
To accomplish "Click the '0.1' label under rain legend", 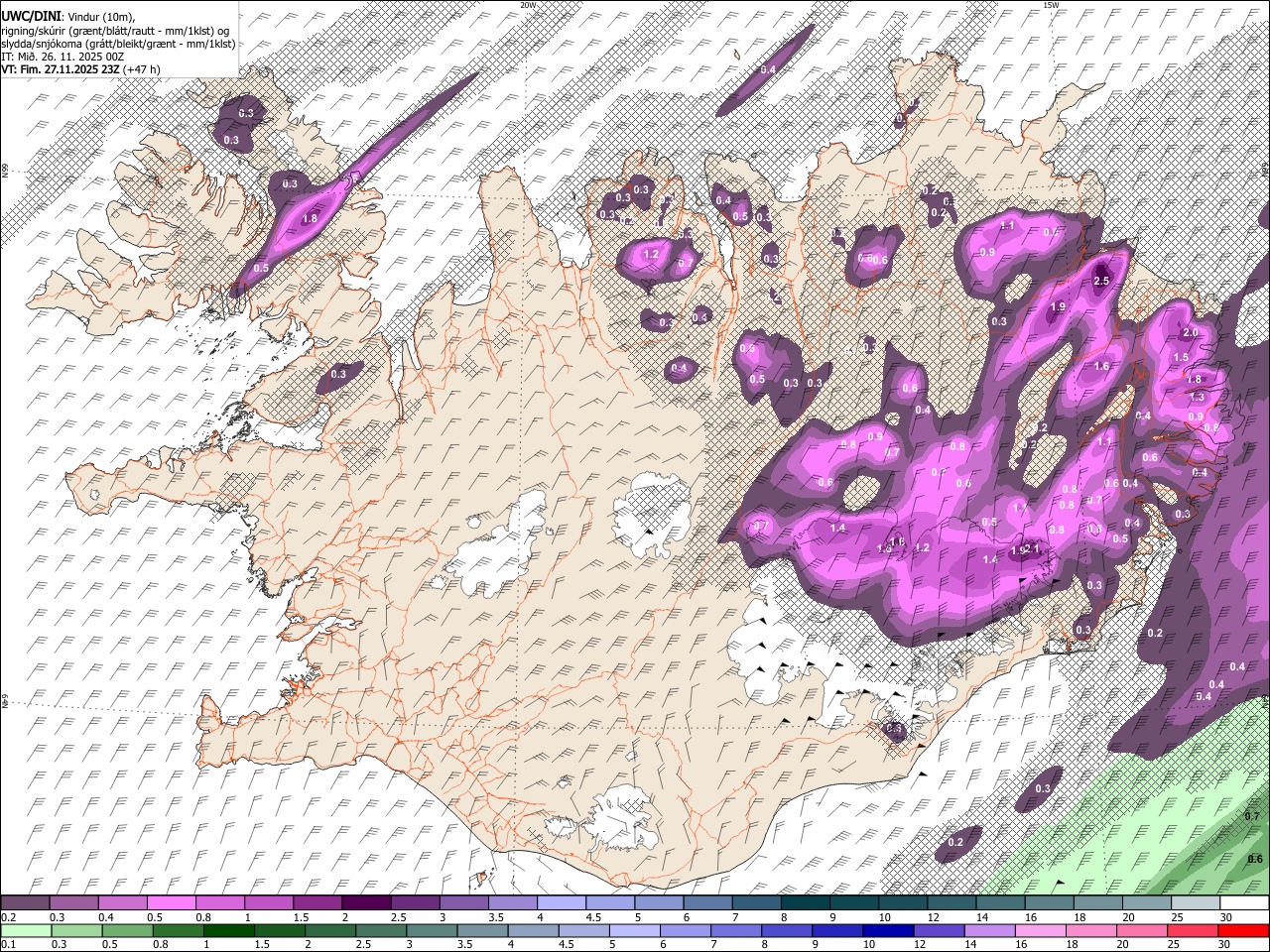I will point(9,945).
